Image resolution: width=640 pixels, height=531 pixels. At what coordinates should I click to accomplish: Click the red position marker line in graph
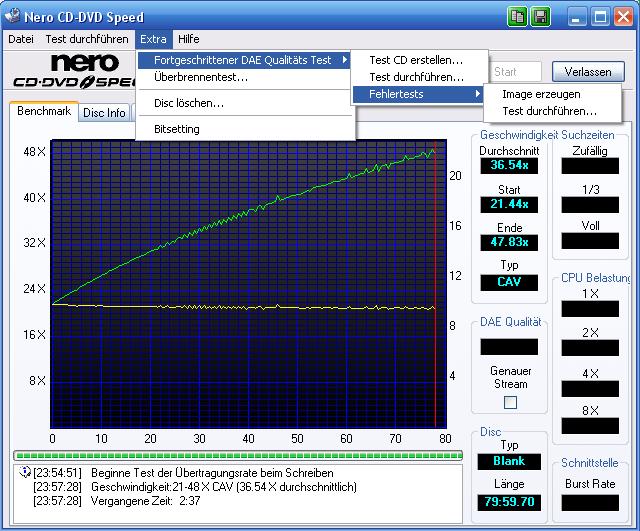(435, 286)
